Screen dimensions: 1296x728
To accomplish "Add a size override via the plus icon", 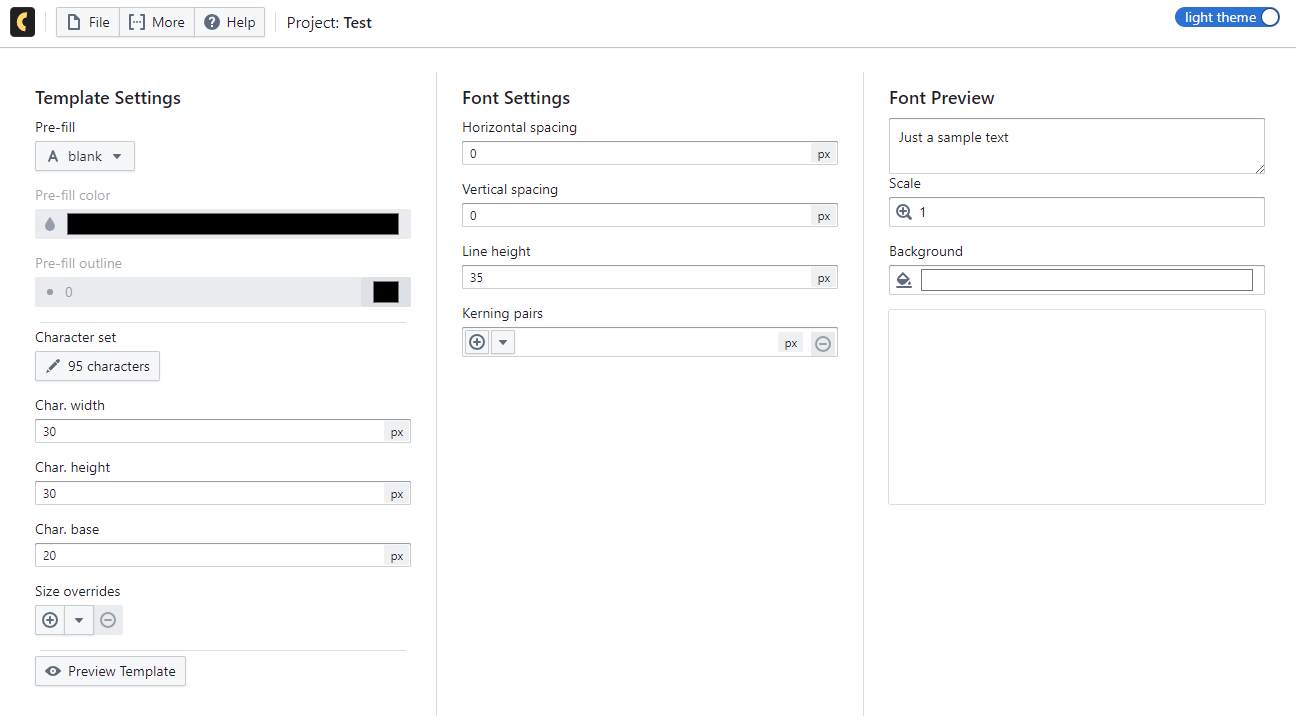I will click(x=50, y=620).
